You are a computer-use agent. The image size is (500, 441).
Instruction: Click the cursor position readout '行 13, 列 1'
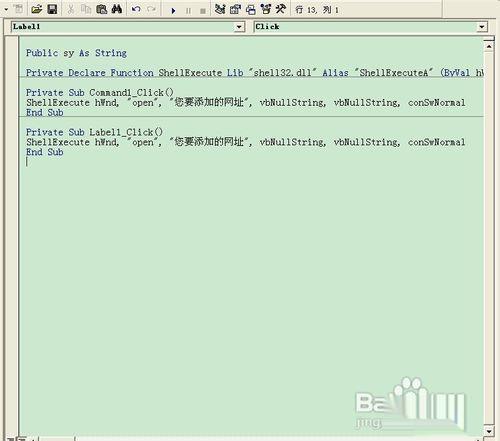coord(317,10)
